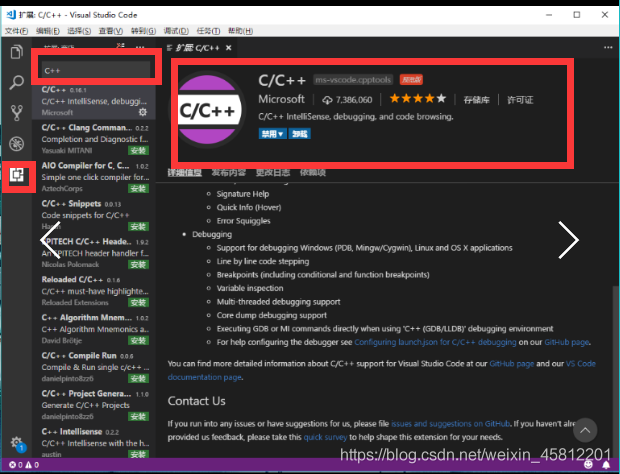Select C/C++ 0.16.1 extension in list
The height and width of the screenshot is (474, 620).
click(x=94, y=101)
